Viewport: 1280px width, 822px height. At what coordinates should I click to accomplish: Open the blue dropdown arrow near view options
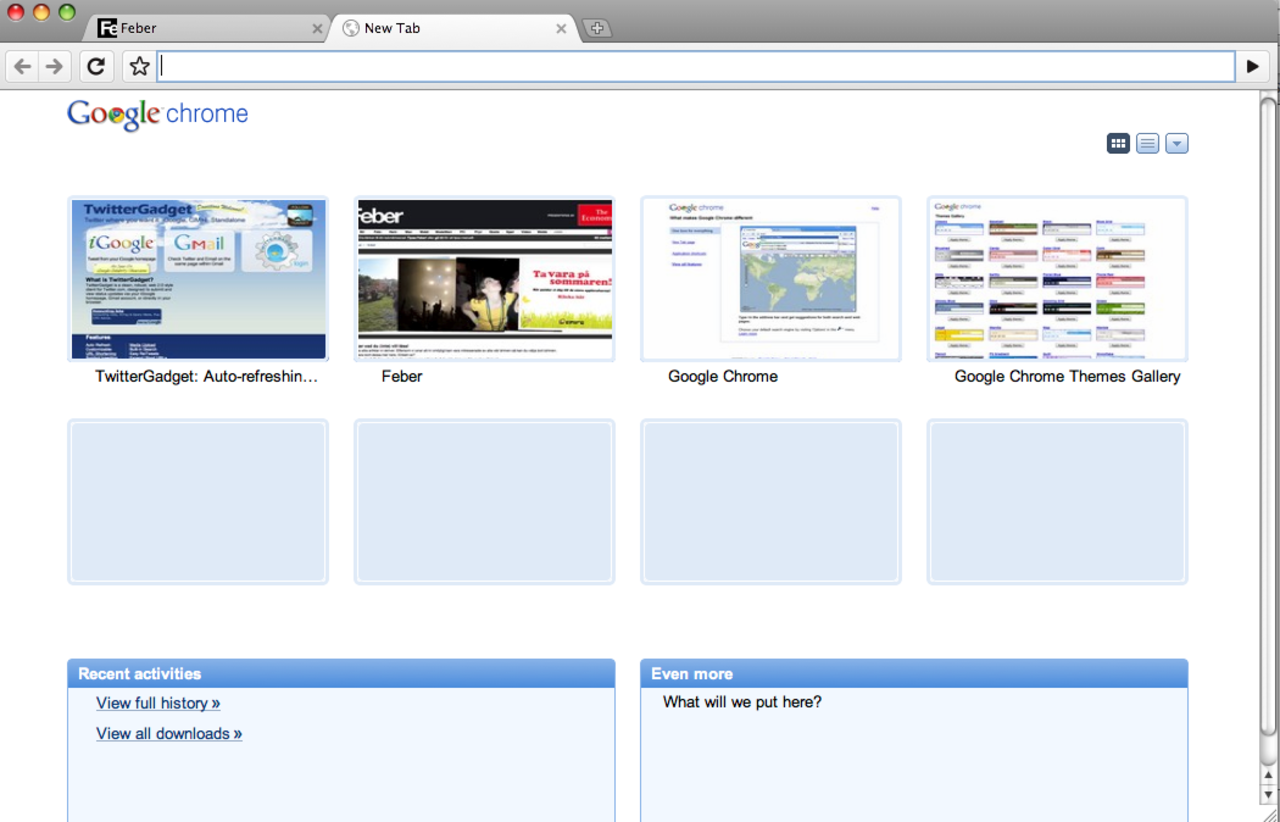[x=1176, y=143]
